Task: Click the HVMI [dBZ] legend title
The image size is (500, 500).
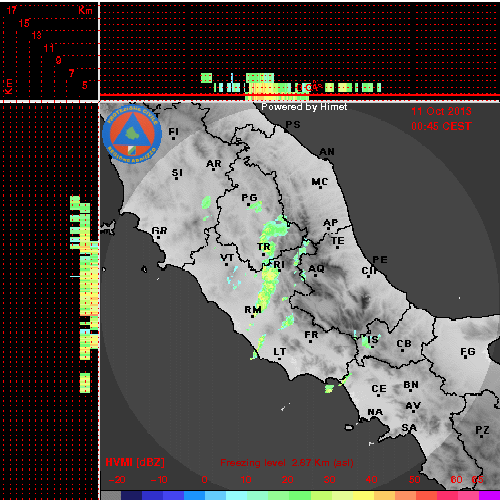Action: point(135,462)
